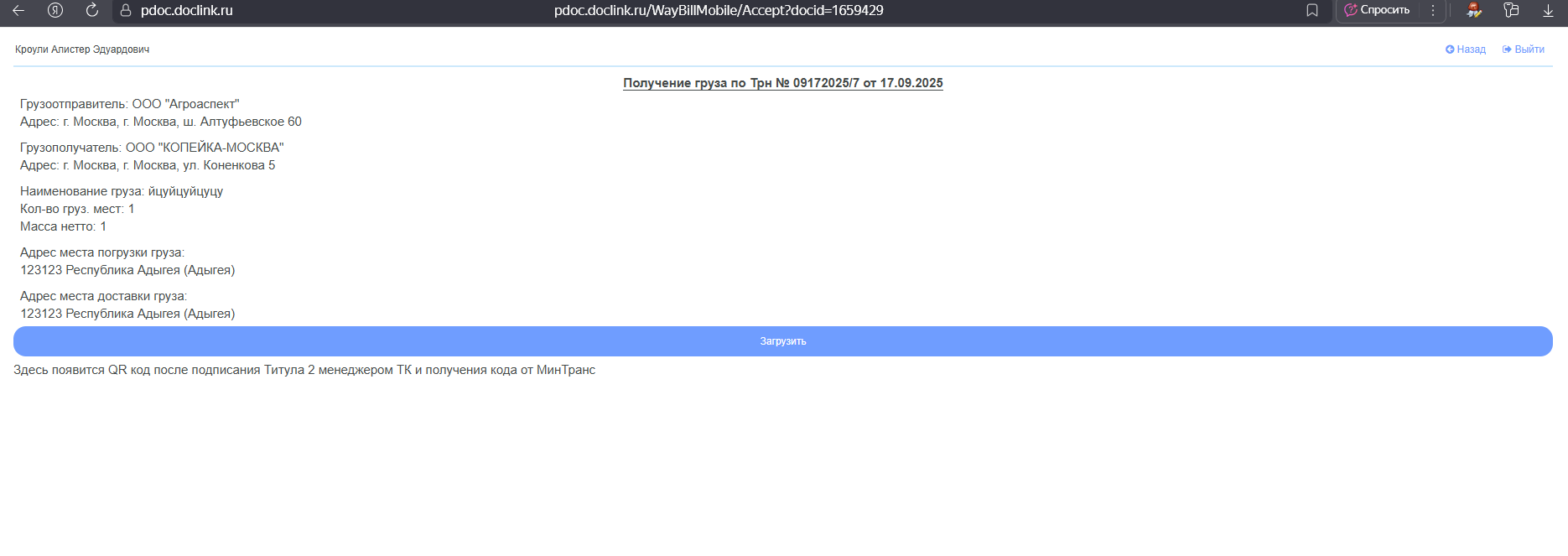Go back with the browser back arrow

[x=18, y=10]
